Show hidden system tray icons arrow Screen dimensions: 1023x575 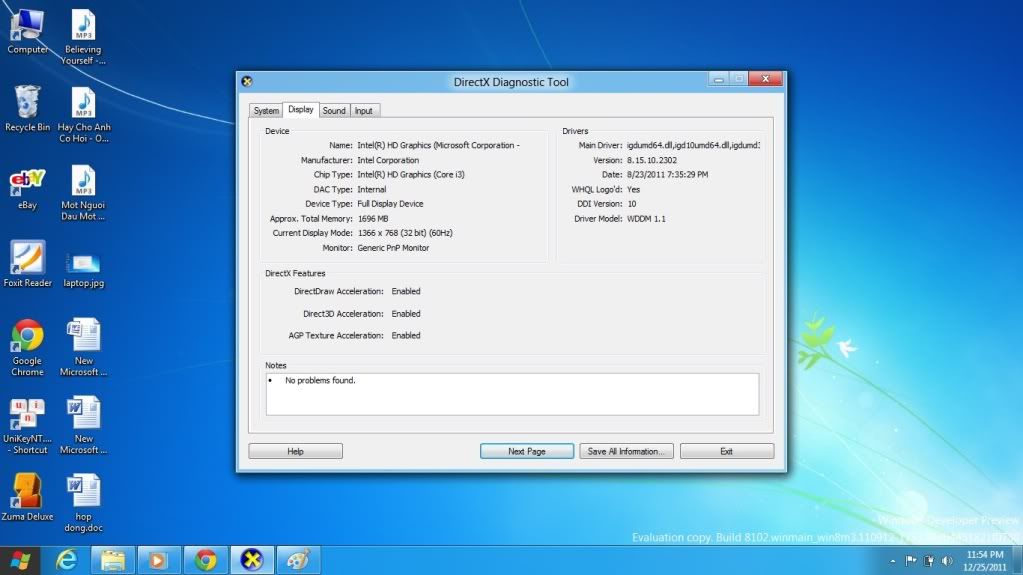coord(893,561)
